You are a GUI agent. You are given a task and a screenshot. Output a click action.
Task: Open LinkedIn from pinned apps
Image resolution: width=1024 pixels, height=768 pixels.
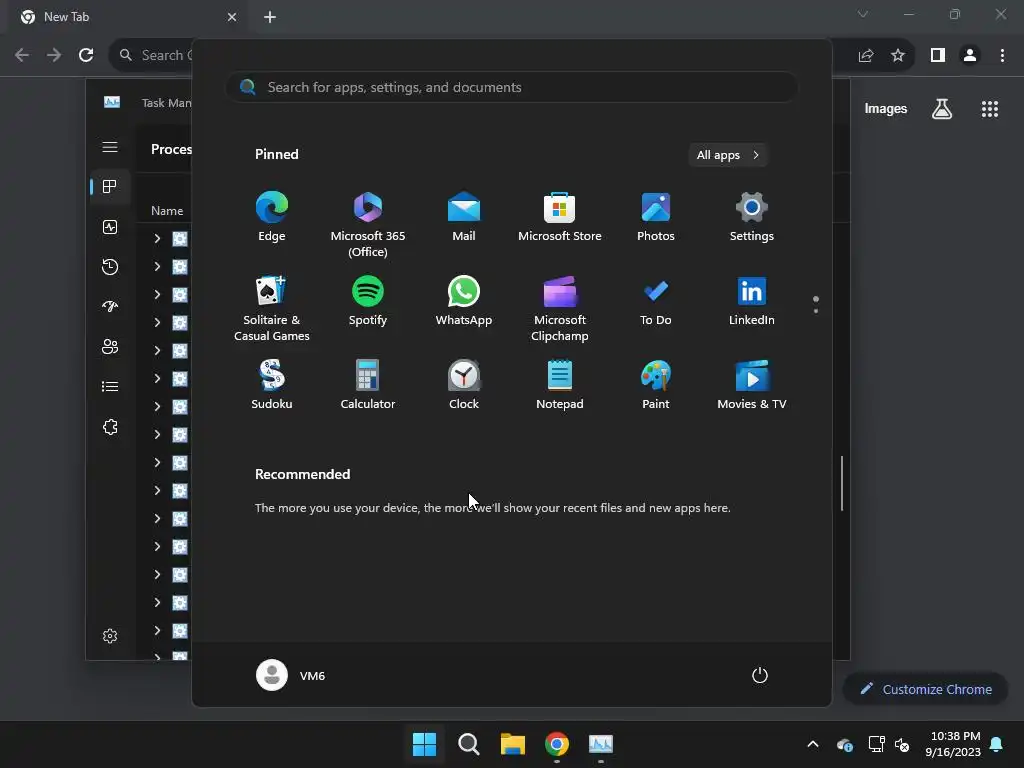[752, 301]
